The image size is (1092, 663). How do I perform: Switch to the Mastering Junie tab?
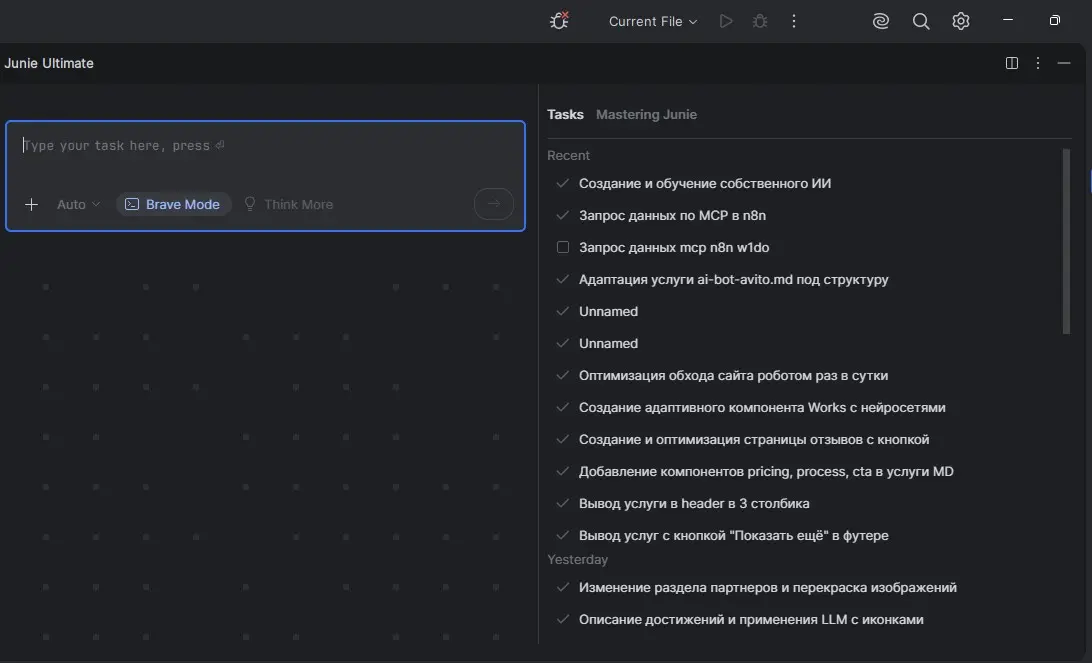click(646, 114)
